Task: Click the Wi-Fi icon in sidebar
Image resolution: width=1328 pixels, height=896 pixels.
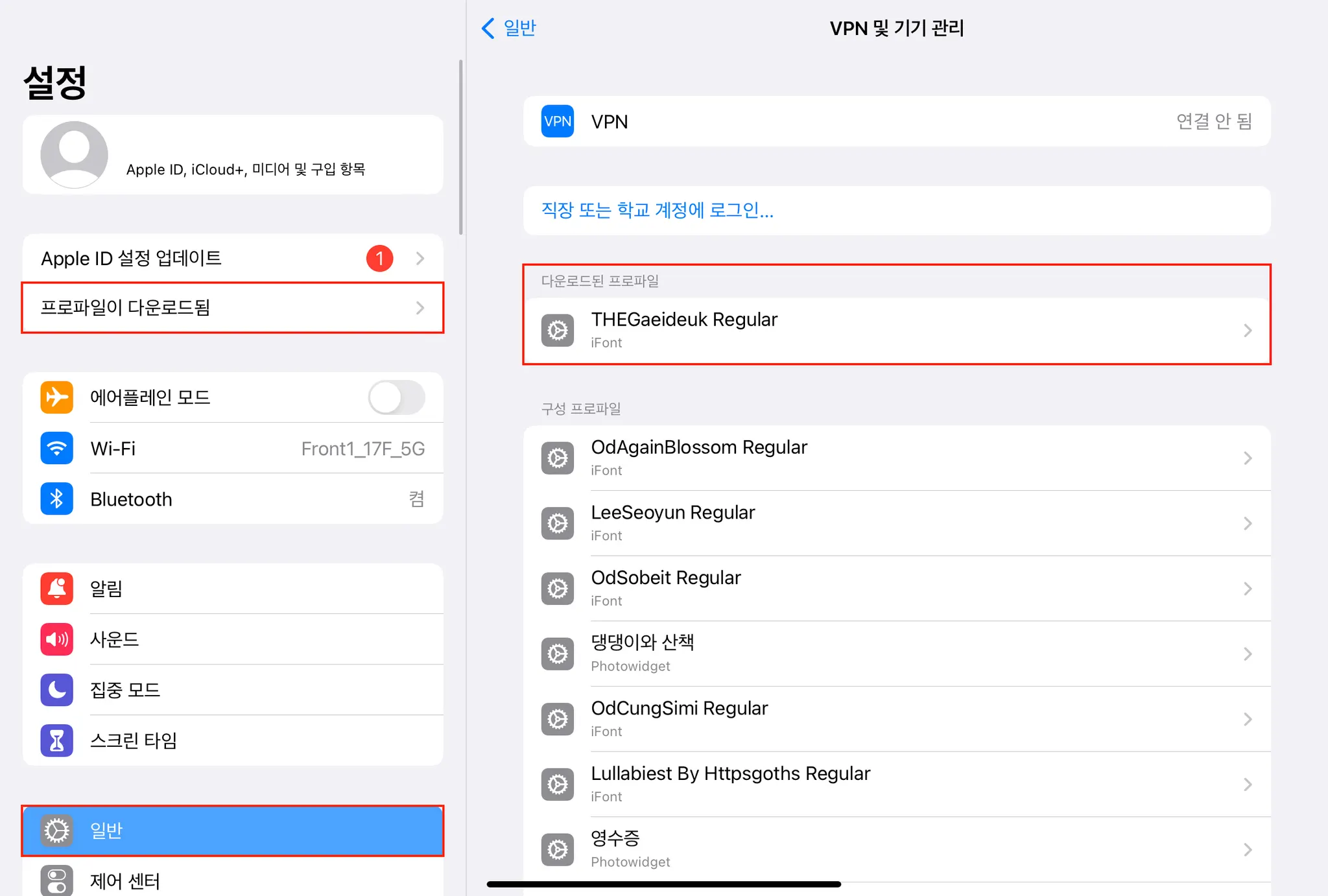Action: click(x=56, y=448)
